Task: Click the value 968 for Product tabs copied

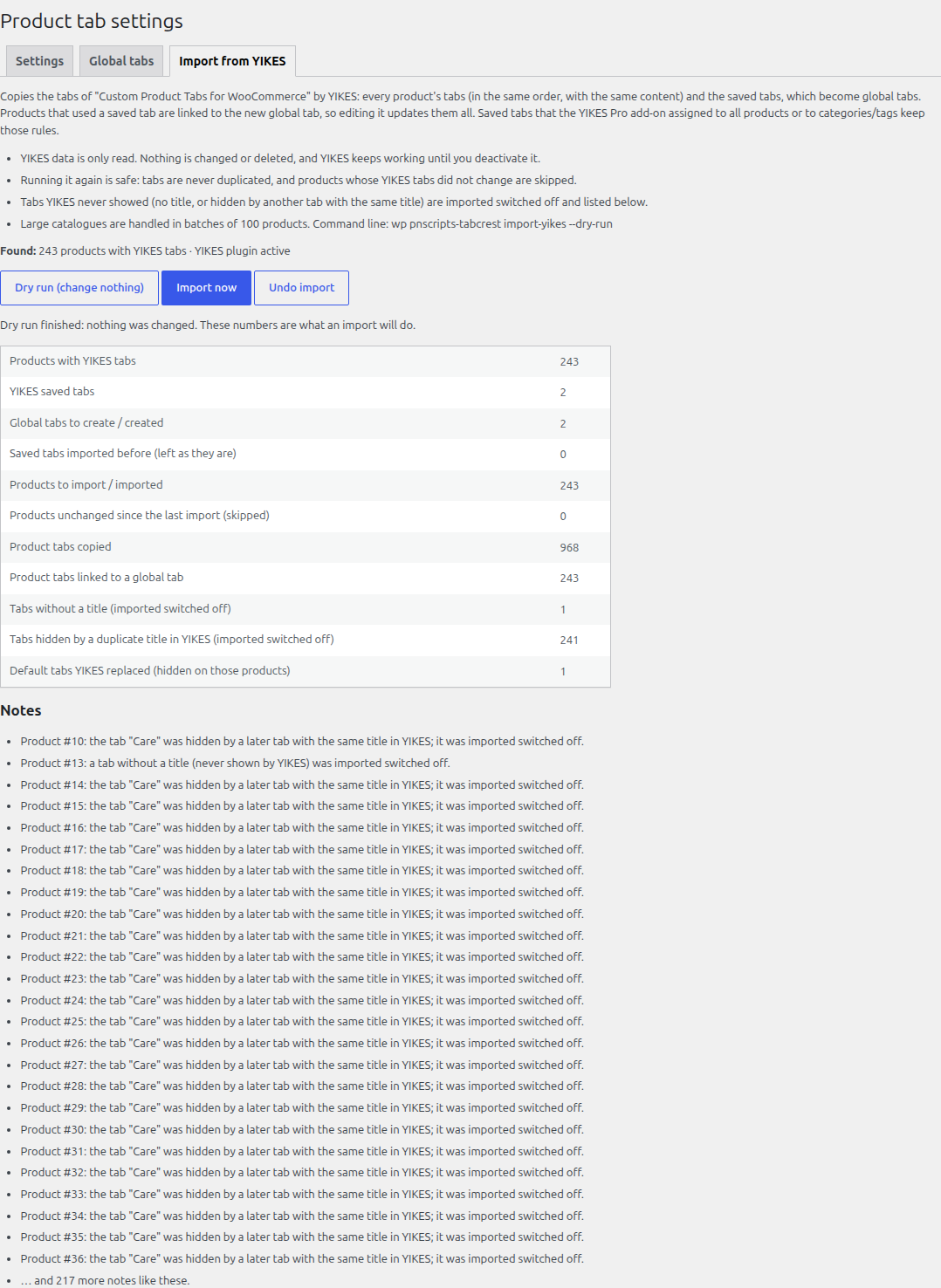Action: [x=569, y=548]
